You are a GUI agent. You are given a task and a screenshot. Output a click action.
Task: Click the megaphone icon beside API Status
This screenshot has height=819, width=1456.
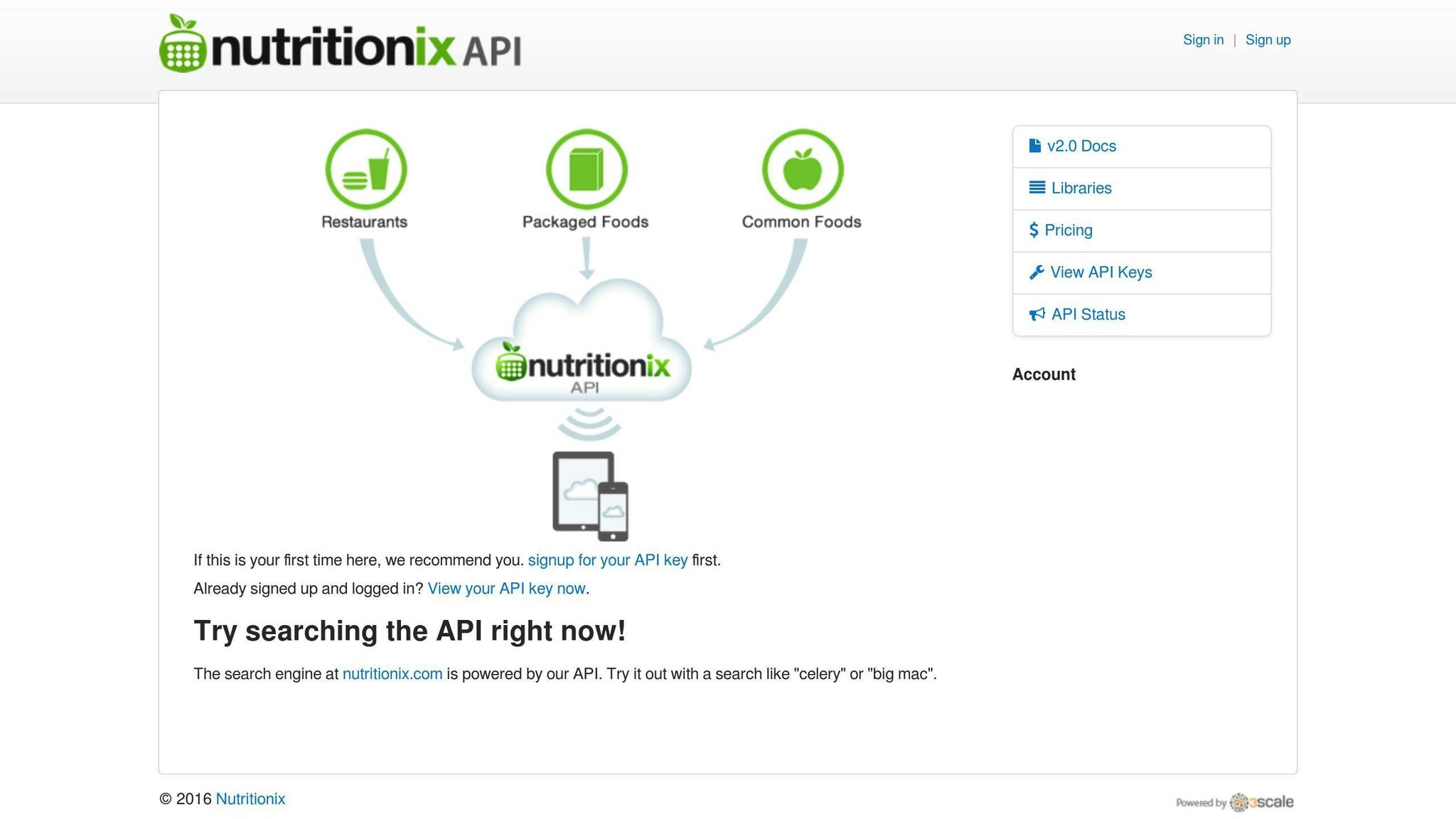1037,314
